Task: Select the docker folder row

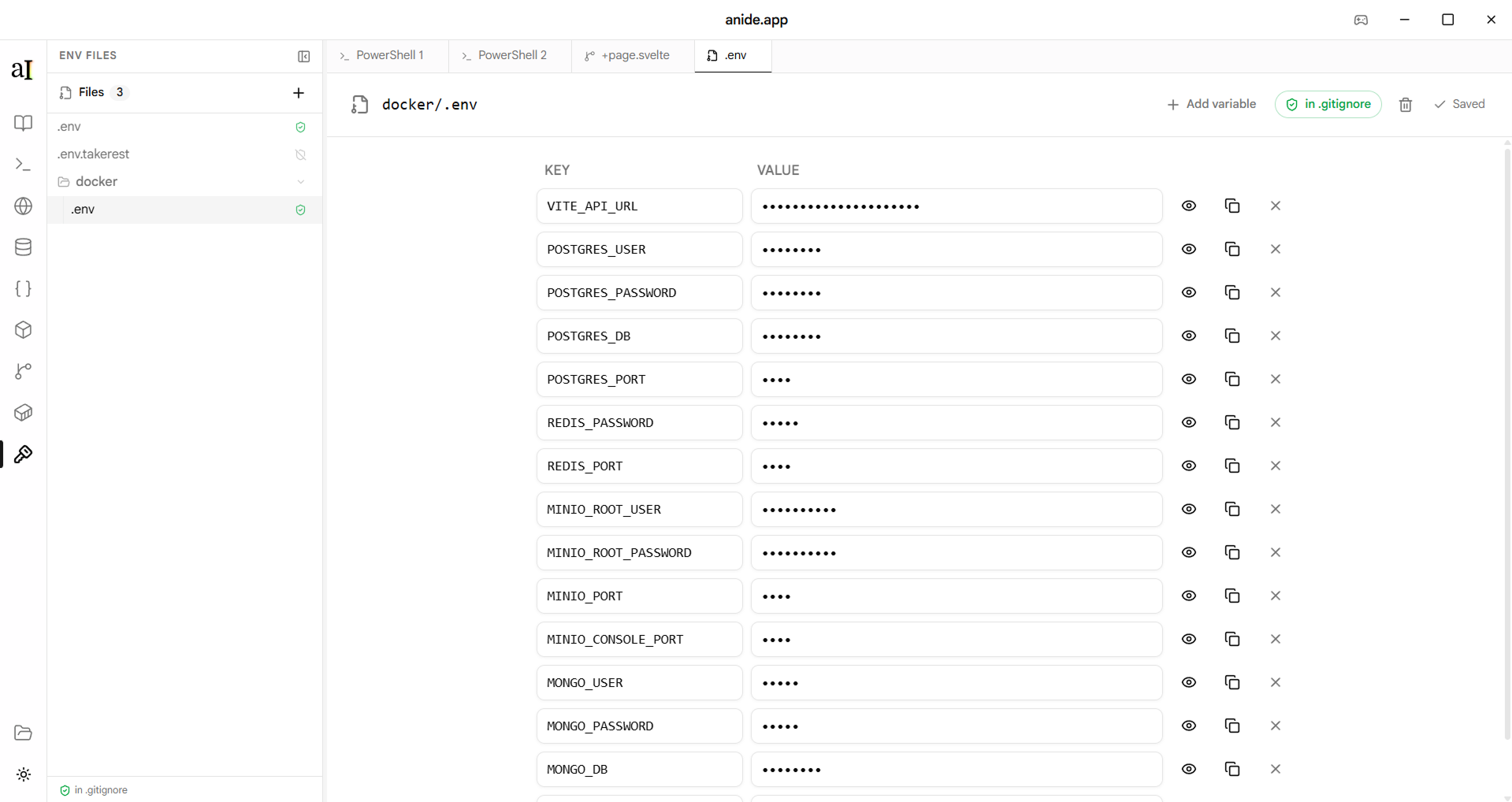Action: pos(184,182)
